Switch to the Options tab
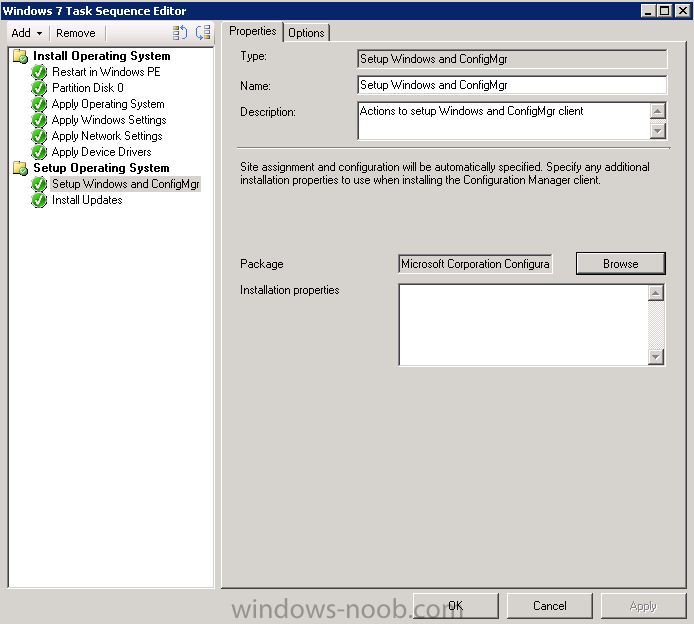The width and height of the screenshot is (694, 624). [306, 33]
